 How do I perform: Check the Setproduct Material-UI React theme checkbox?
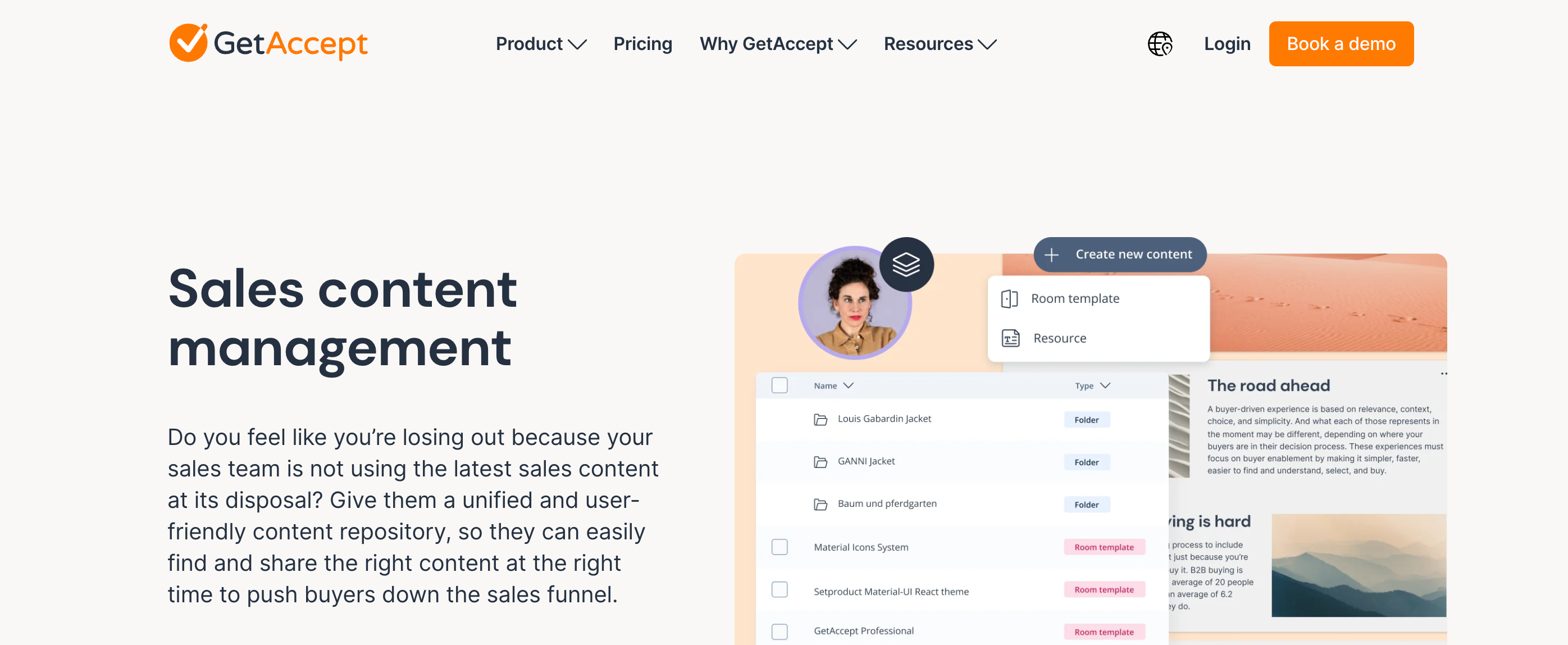(780, 589)
